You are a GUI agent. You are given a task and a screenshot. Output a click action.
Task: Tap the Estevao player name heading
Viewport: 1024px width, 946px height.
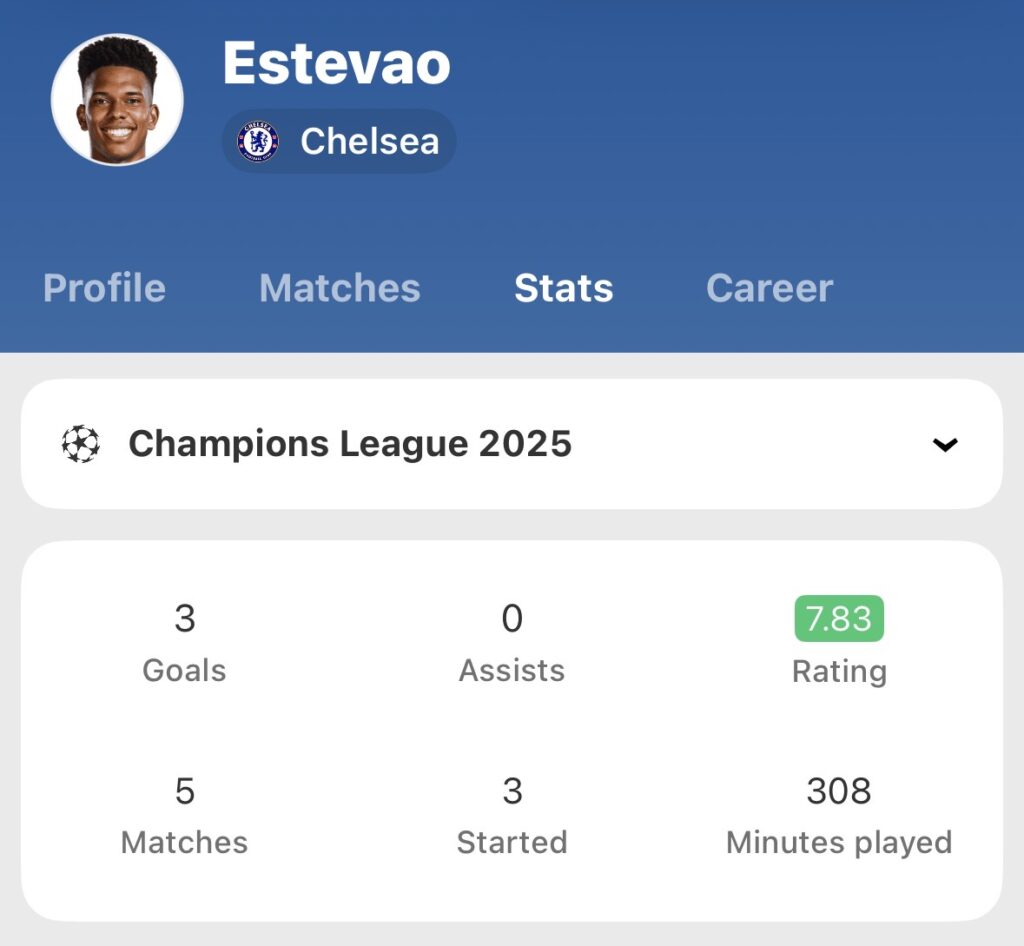[x=336, y=63]
